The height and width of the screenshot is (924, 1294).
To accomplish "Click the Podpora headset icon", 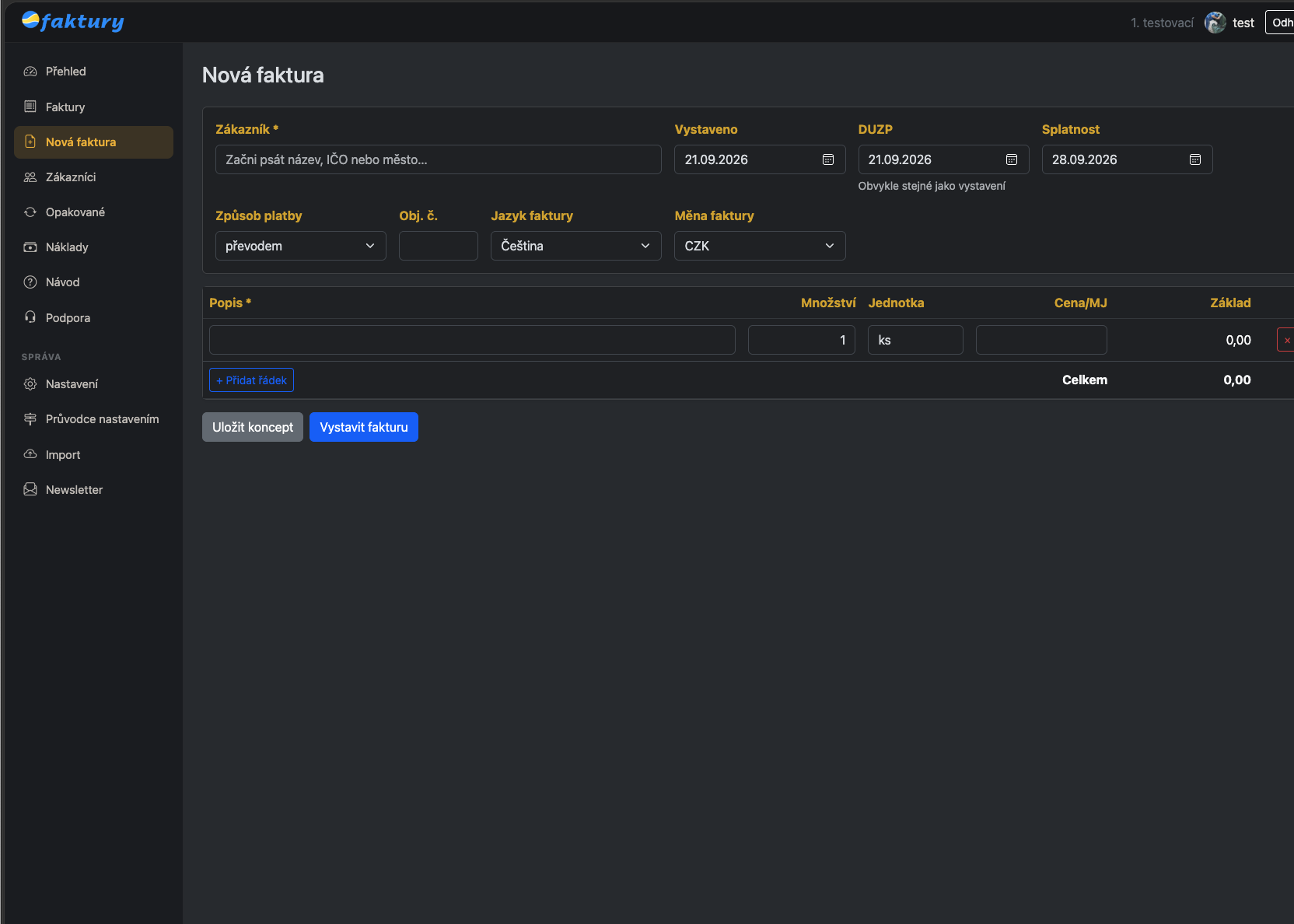I will click(30, 317).
